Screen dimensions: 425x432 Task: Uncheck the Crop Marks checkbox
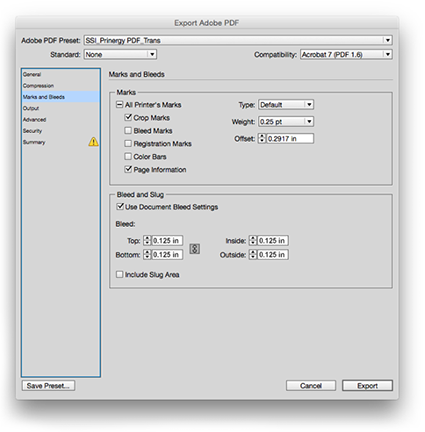point(128,117)
